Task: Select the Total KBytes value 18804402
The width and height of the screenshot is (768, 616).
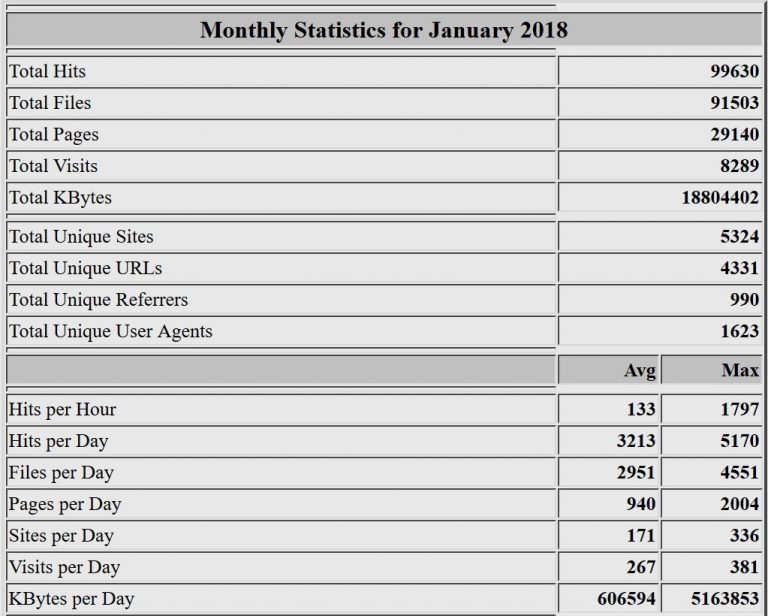Action: coord(720,198)
